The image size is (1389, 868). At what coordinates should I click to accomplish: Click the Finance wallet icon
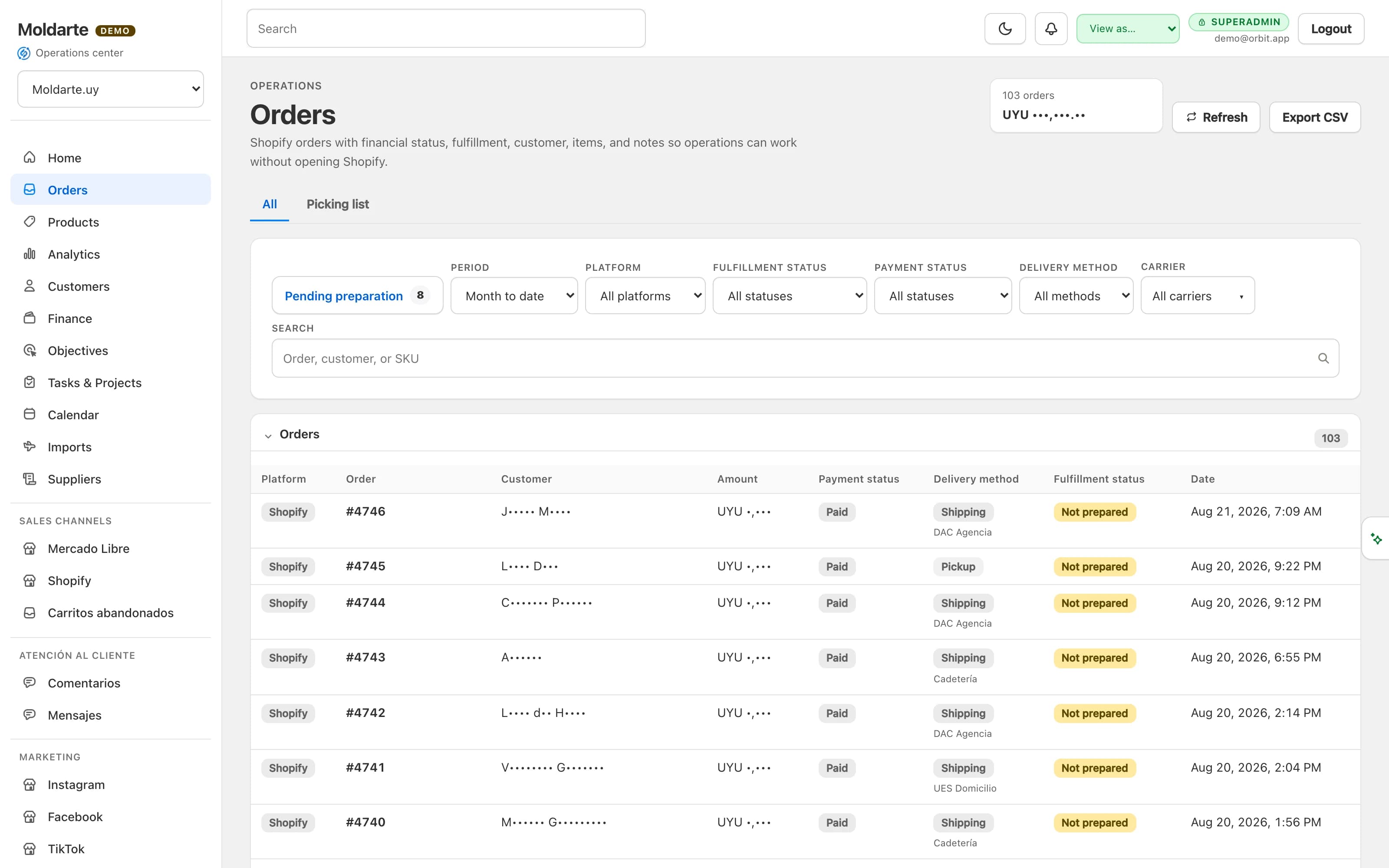tap(29, 318)
